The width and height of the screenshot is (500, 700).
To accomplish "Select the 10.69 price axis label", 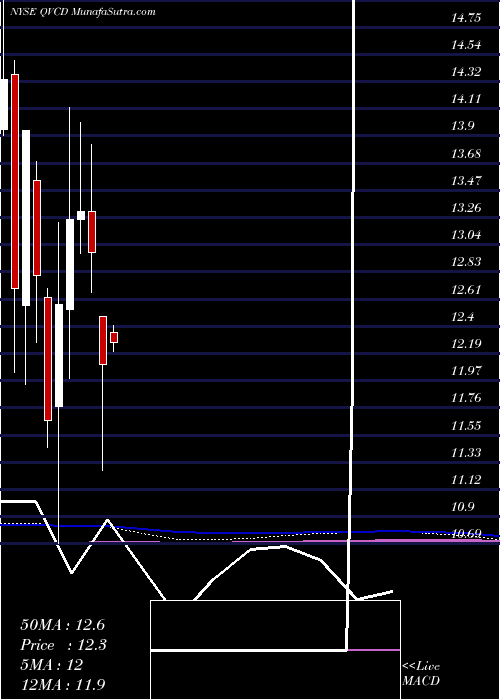I will pyautogui.click(x=466, y=533).
